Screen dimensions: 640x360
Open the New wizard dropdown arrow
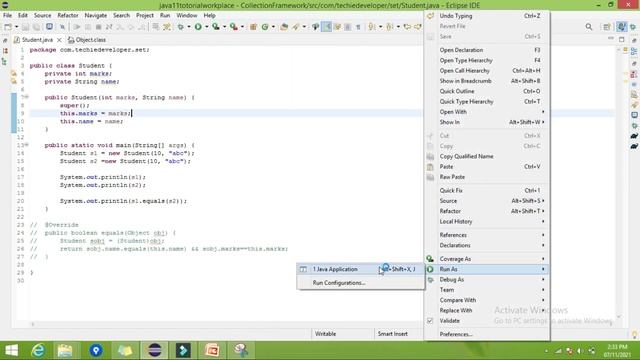point(16,27)
